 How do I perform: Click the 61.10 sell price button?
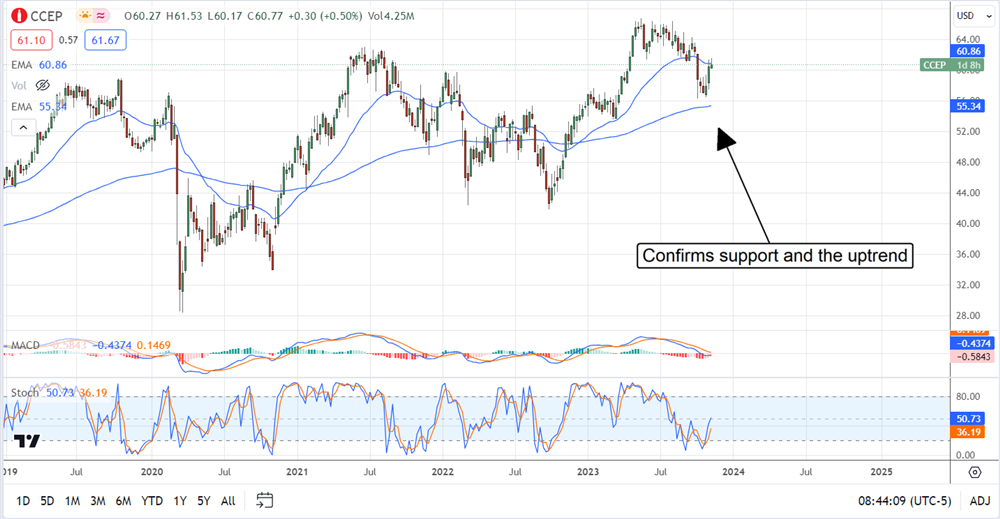(x=31, y=40)
